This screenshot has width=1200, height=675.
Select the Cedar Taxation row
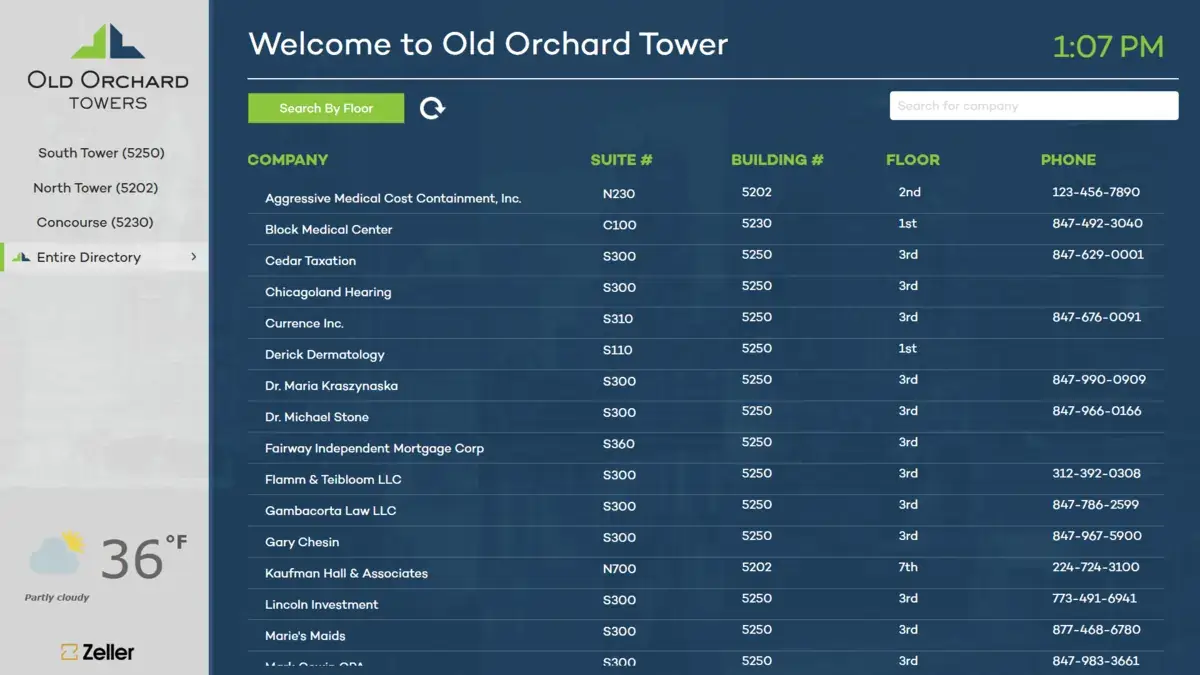pos(310,261)
